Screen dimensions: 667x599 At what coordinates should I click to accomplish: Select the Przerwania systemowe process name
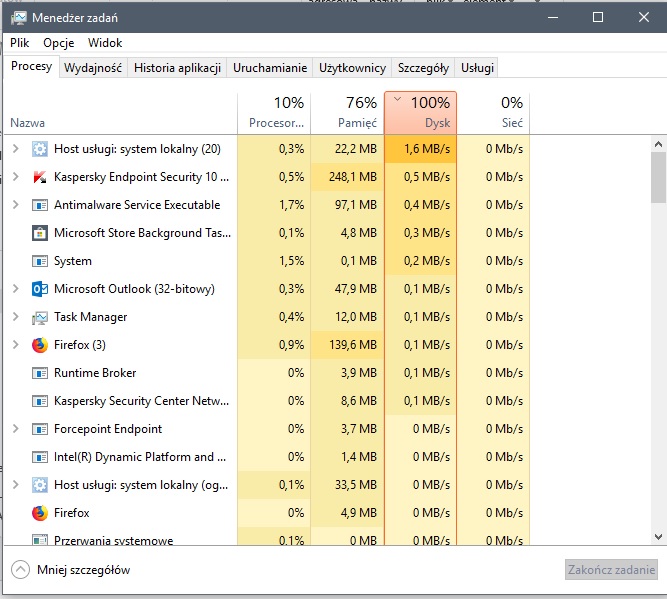114,540
